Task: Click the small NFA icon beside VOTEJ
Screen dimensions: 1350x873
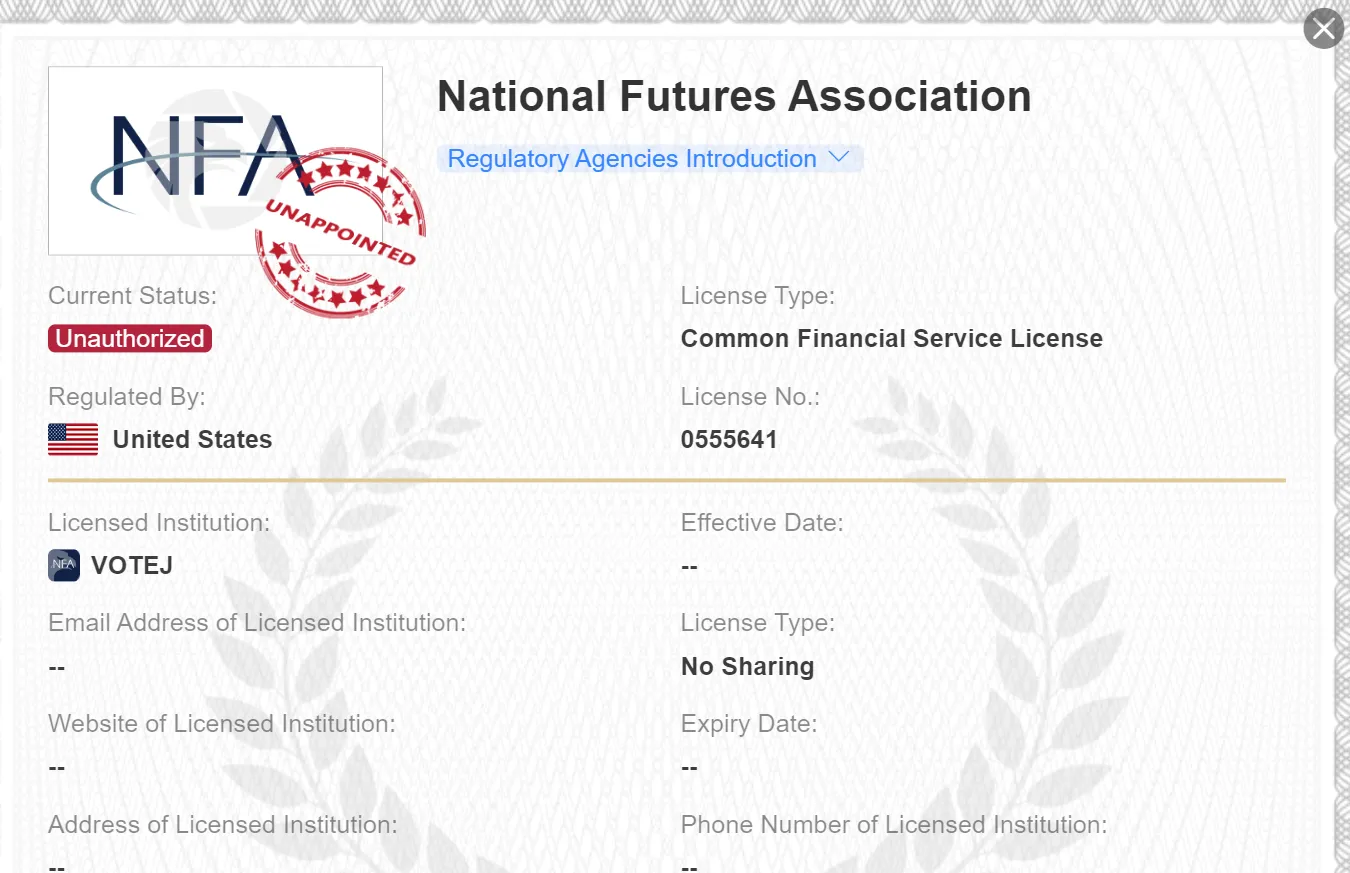Action: click(x=64, y=565)
